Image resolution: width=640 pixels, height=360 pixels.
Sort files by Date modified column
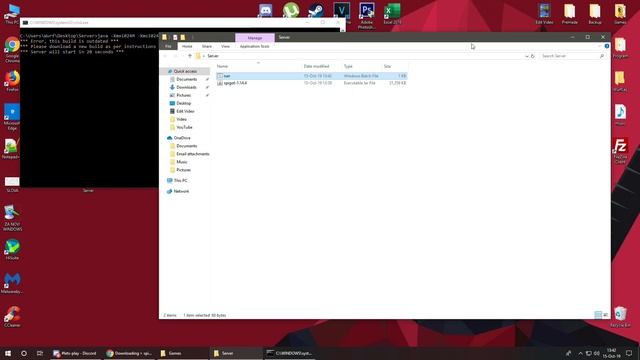tap(316, 66)
